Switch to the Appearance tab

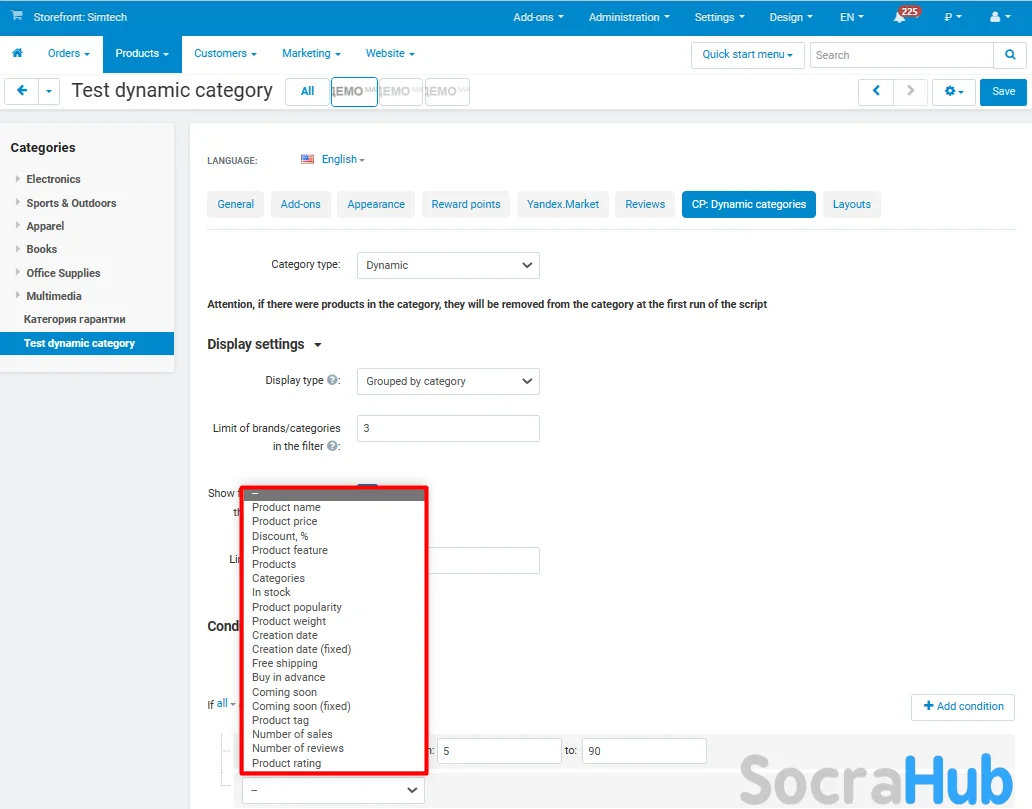click(x=376, y=204)
